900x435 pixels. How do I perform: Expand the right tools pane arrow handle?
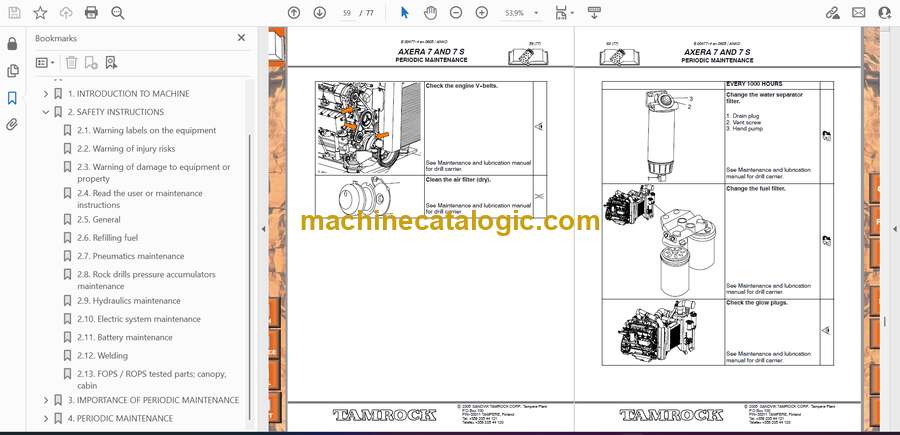click(x=894, y=228)
